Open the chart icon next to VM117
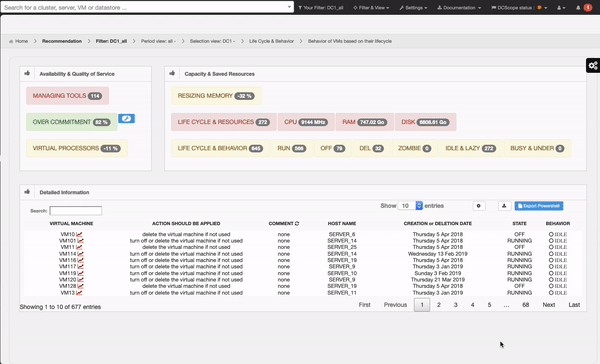600x364 pixels. click(x=80, y=267)
